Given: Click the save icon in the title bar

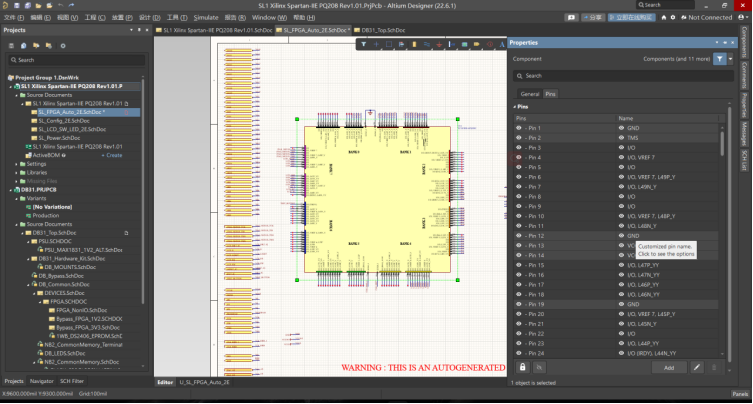Looking at the screenshot, I should coord(19,5).
